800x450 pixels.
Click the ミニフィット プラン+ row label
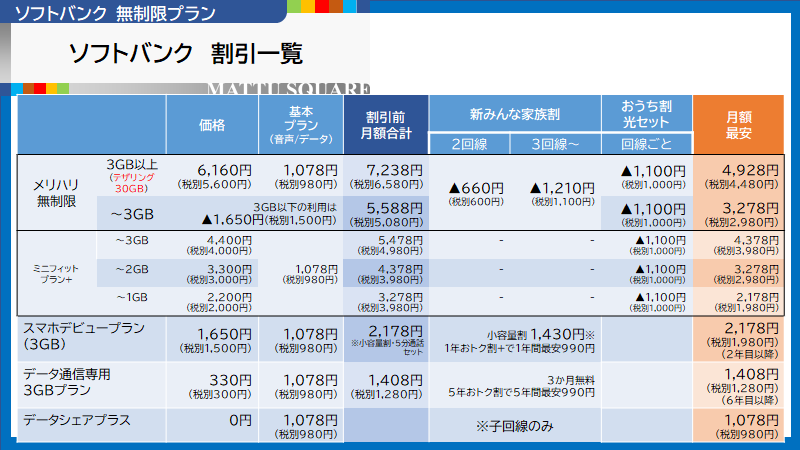tap(56, 273)
